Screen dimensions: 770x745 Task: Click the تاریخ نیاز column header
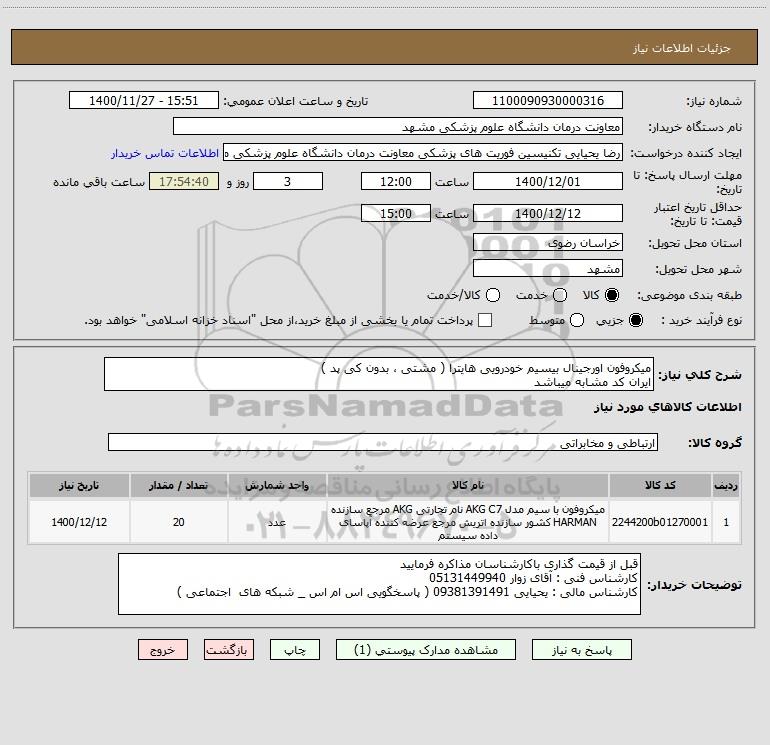(79, 485)
